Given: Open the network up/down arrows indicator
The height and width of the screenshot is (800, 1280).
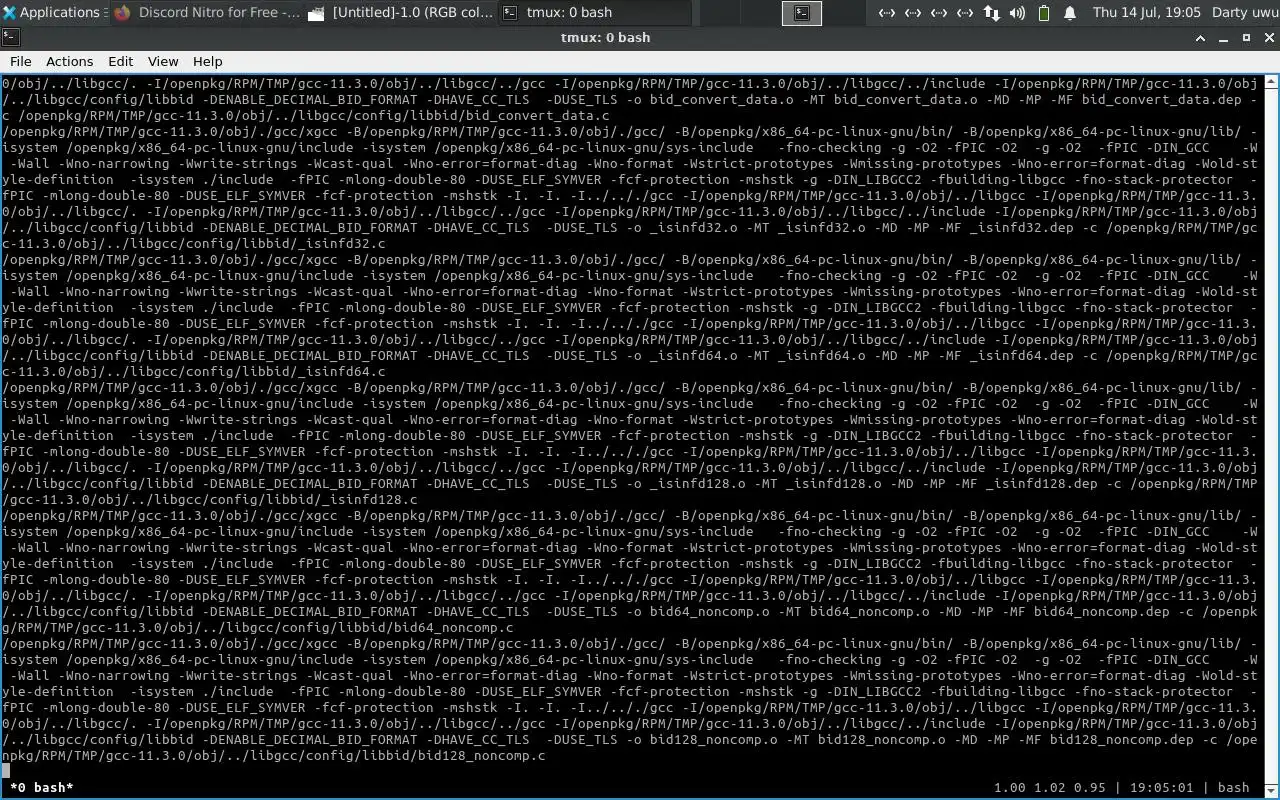Looking at the screenshot, I should (991, 12).
